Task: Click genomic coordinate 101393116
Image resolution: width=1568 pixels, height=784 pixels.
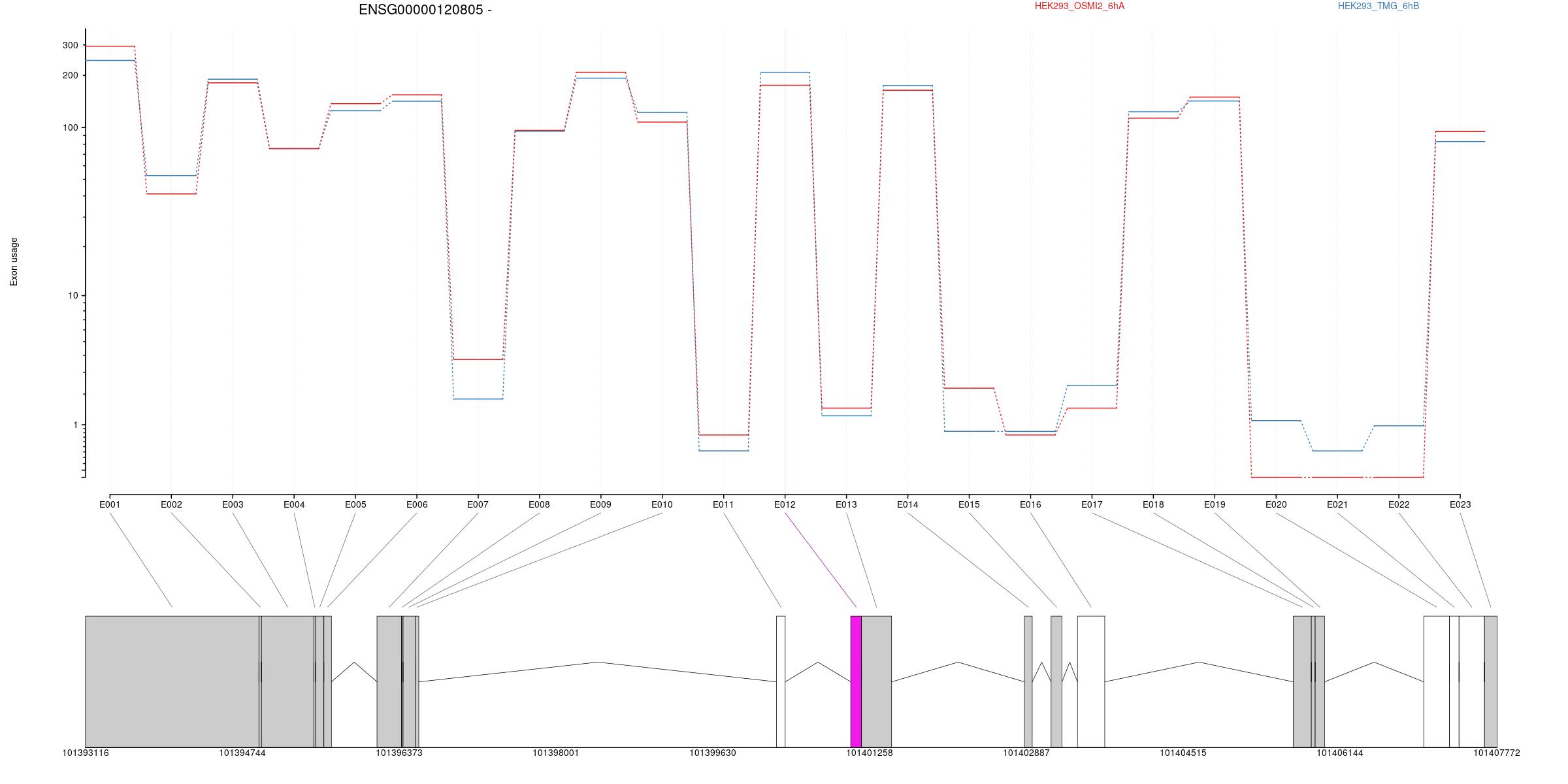Action: [86, 753]
